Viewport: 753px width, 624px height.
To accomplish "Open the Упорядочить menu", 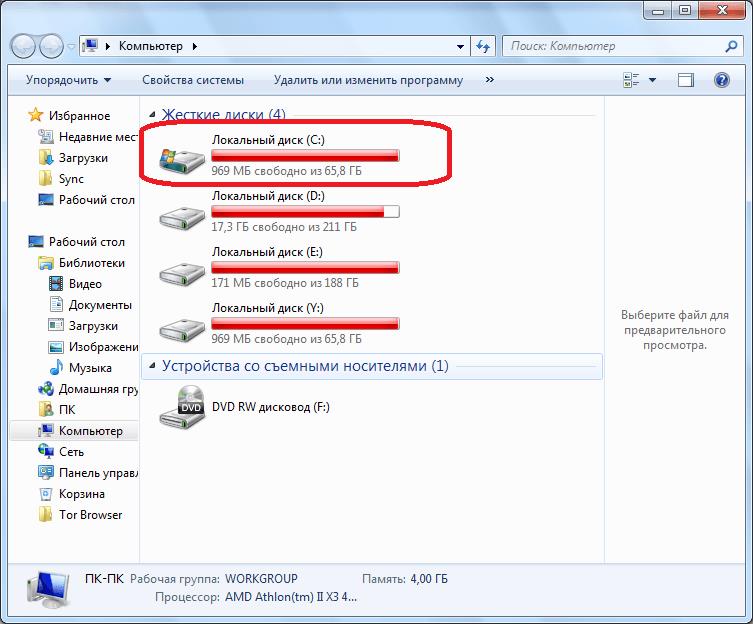I will click(68, 80).
